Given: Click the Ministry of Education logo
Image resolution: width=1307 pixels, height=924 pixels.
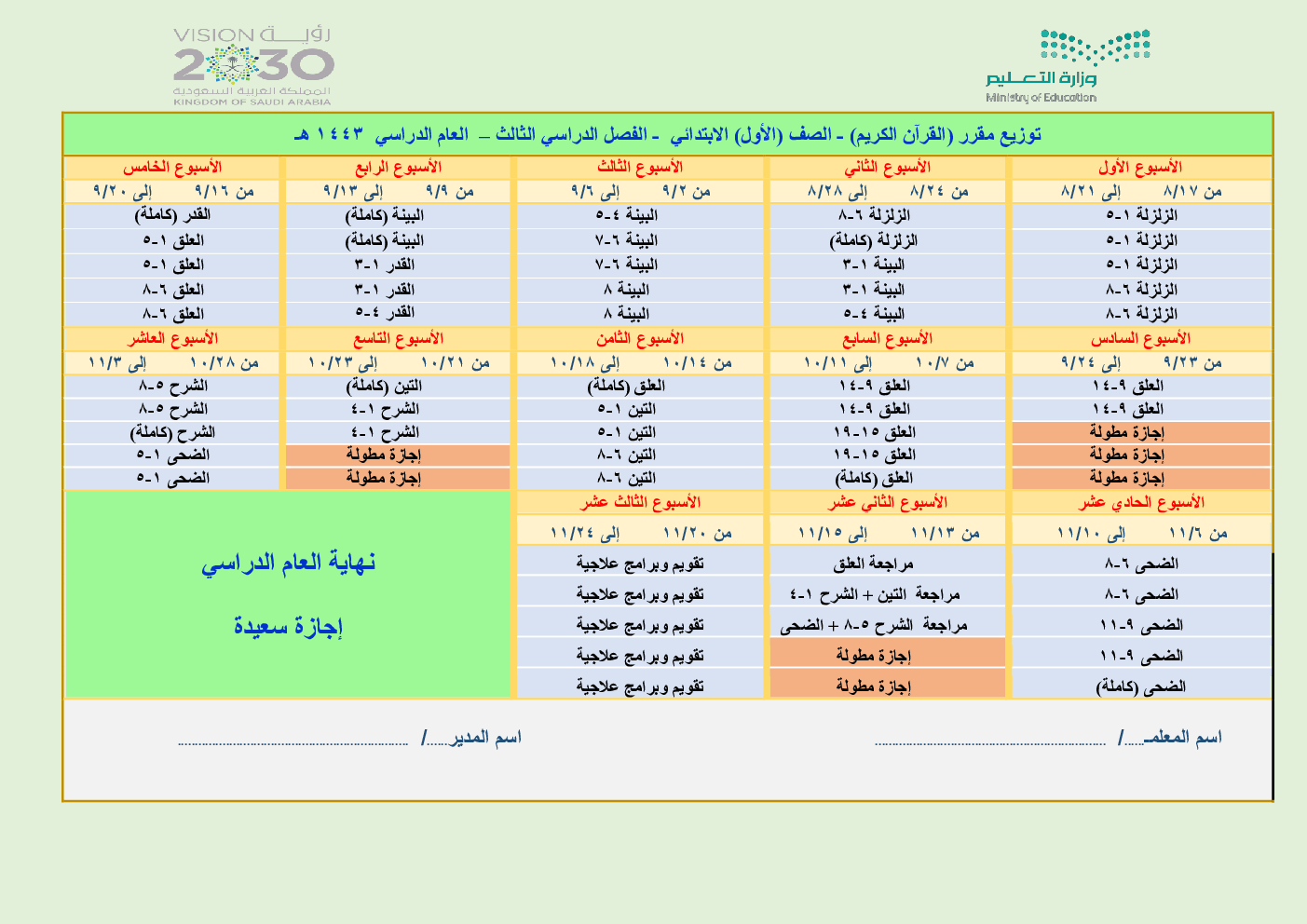Looking at the screenshot, I should (x=1069, y=66).
